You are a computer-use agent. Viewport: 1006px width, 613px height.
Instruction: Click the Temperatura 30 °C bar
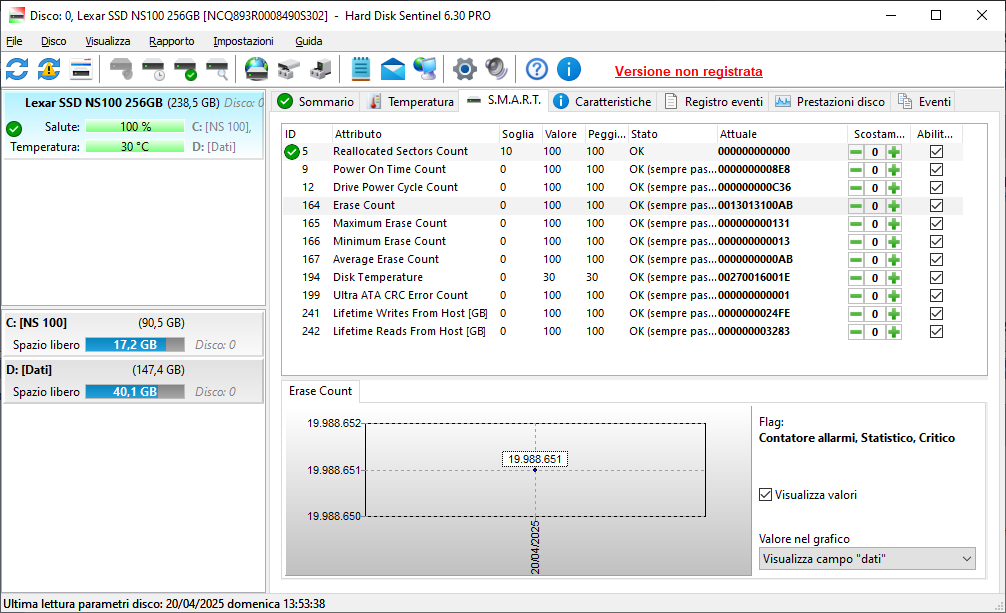click(x=135, y=147)
